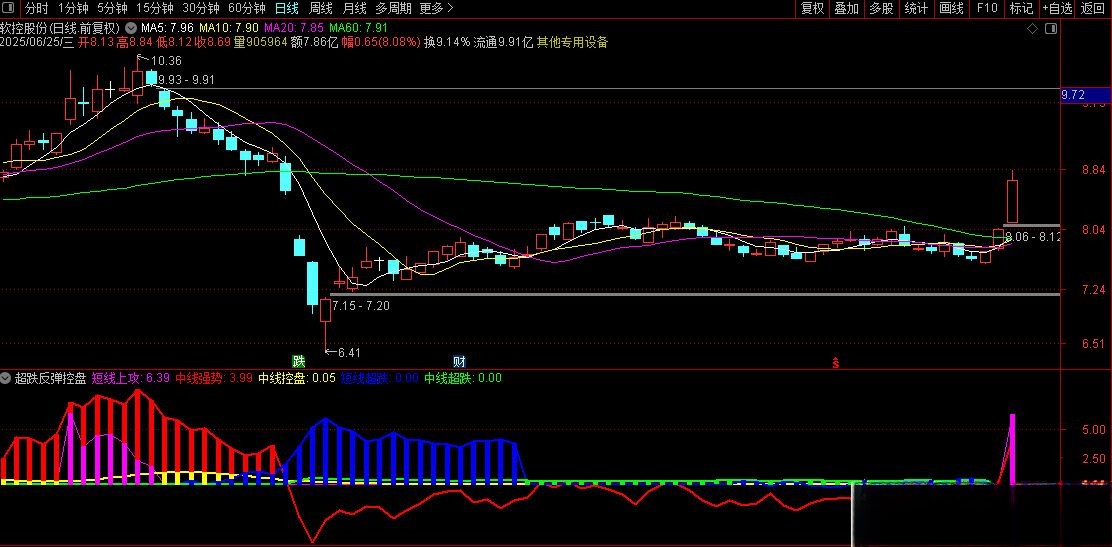Expand the MA indicator dropdown arrow
This screenshot has height=547, width=1112.
tap(131, 27)
